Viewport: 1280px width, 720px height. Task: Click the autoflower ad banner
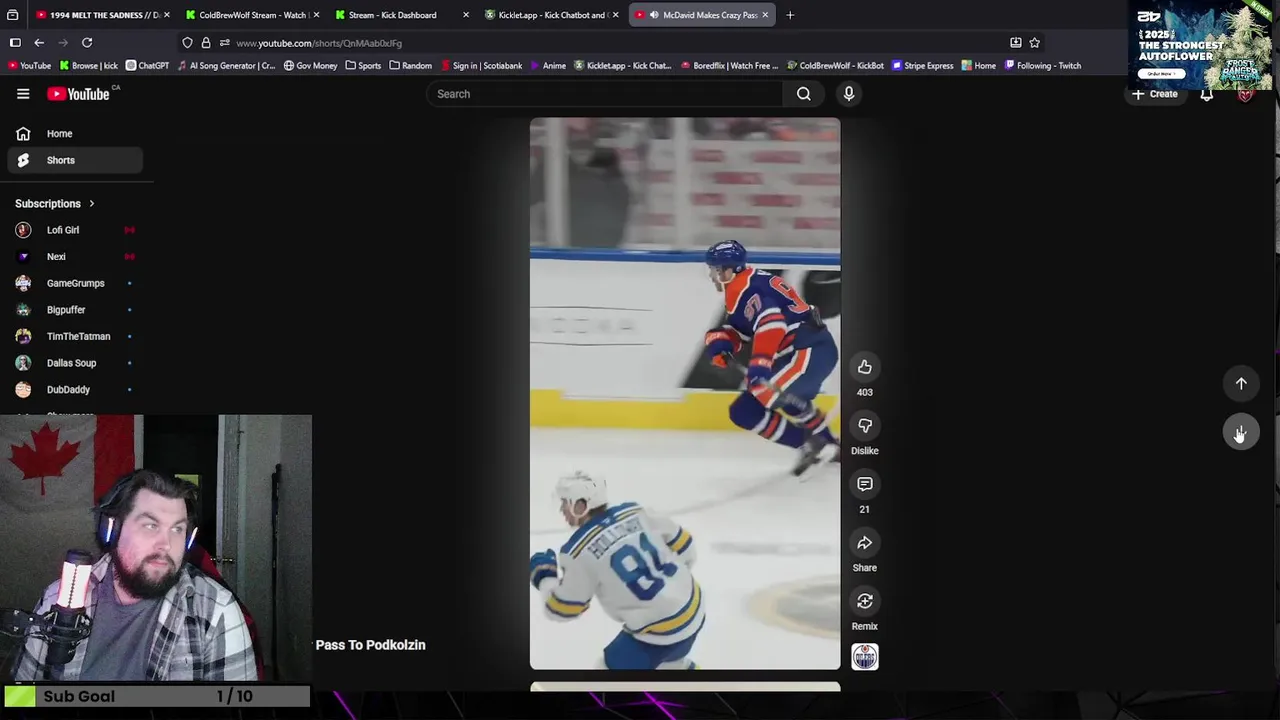pos(1201,45)
